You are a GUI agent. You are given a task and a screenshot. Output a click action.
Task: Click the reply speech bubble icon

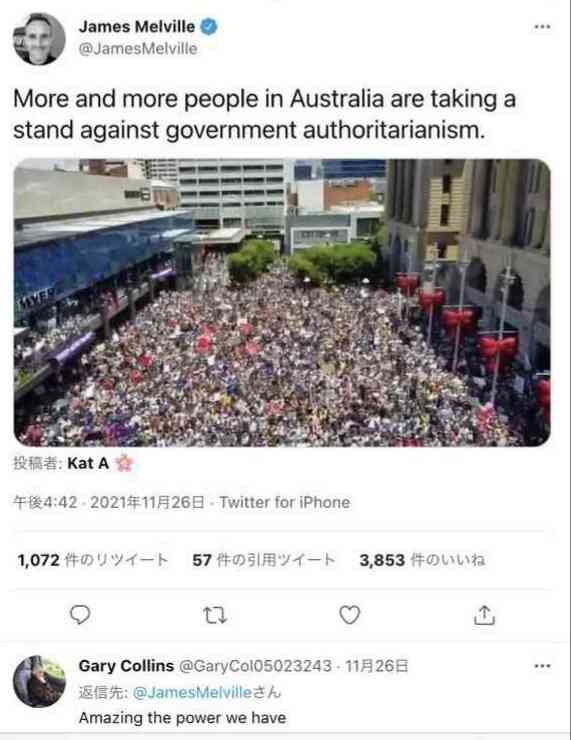point(80,614)
